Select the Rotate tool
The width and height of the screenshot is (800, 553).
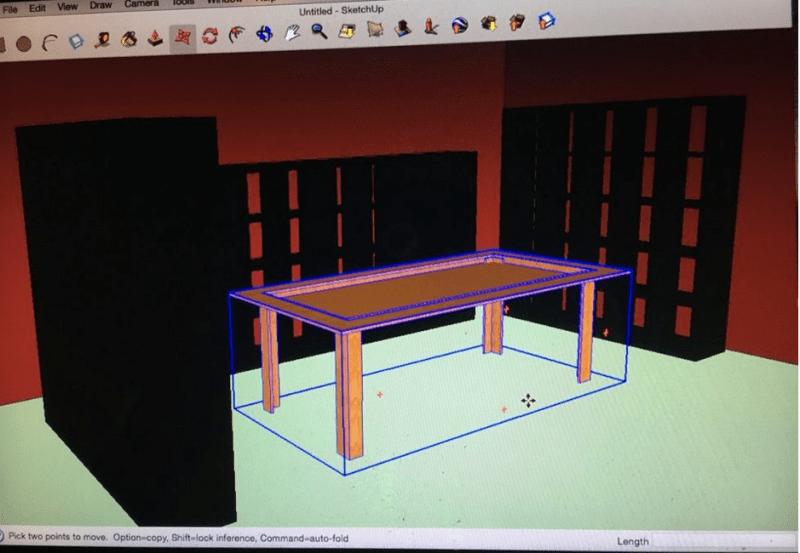tap(209, 36)
